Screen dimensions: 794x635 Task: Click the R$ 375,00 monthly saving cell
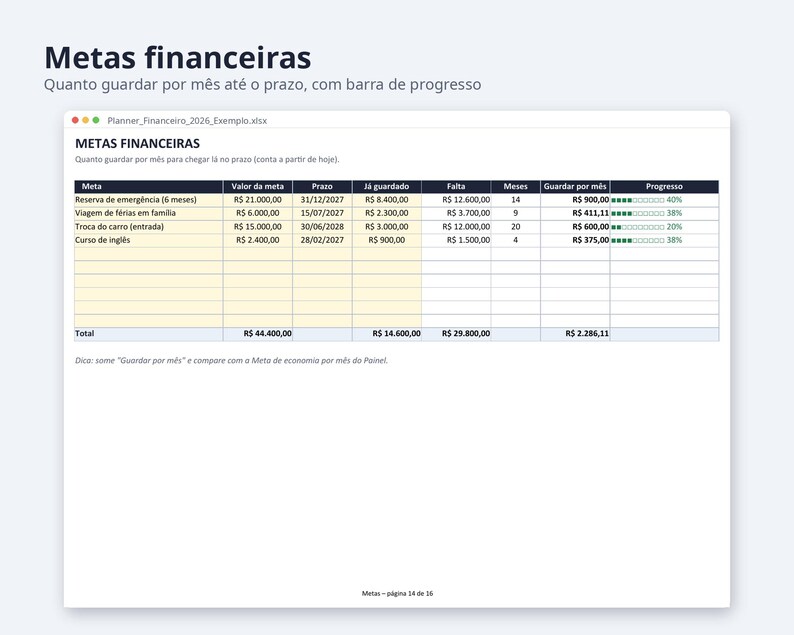[575, 240]
